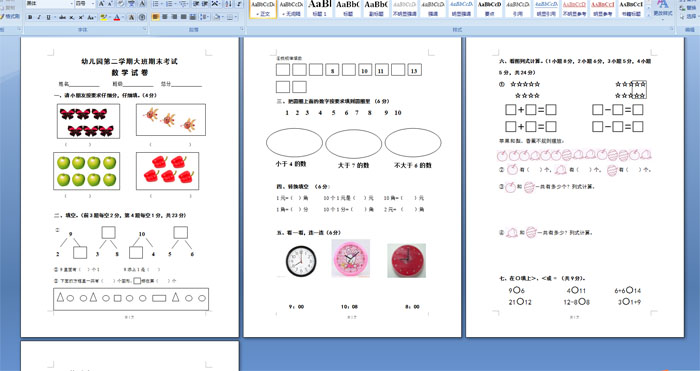Select the bullet list icon

[x=157, y=4]
